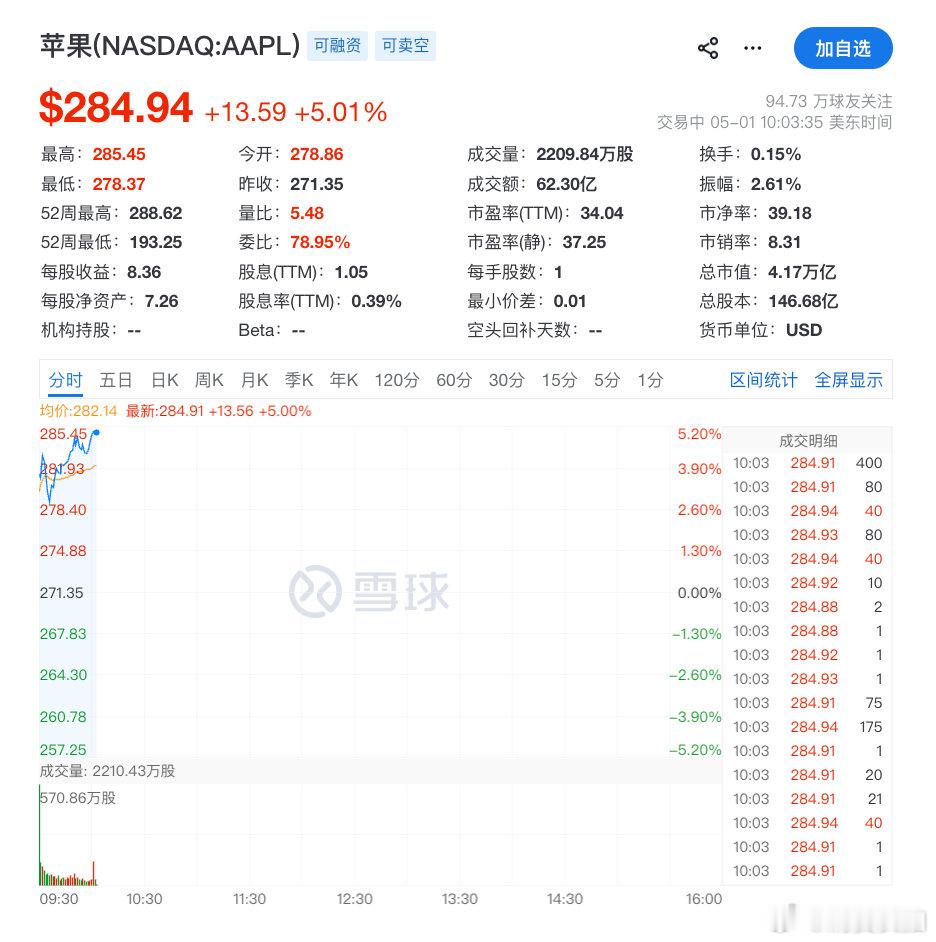This screenshot has height=942, width=936.
Task: Choose the 30分 interval tab
Action: coord(506,380)
